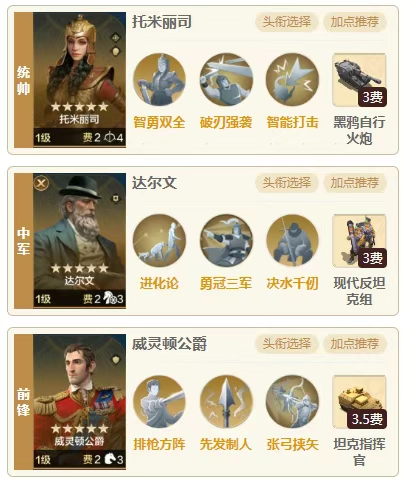Open the 达尔文 hero portrait card
The height and width of the screenshot is (482, 405).
[x=79, y=241]
